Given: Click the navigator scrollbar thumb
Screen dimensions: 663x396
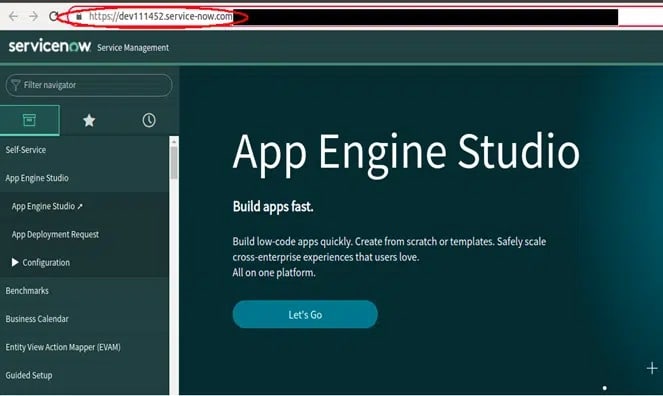Looking at the screenshot, I should pyautogui.click(x=174, y=163).
